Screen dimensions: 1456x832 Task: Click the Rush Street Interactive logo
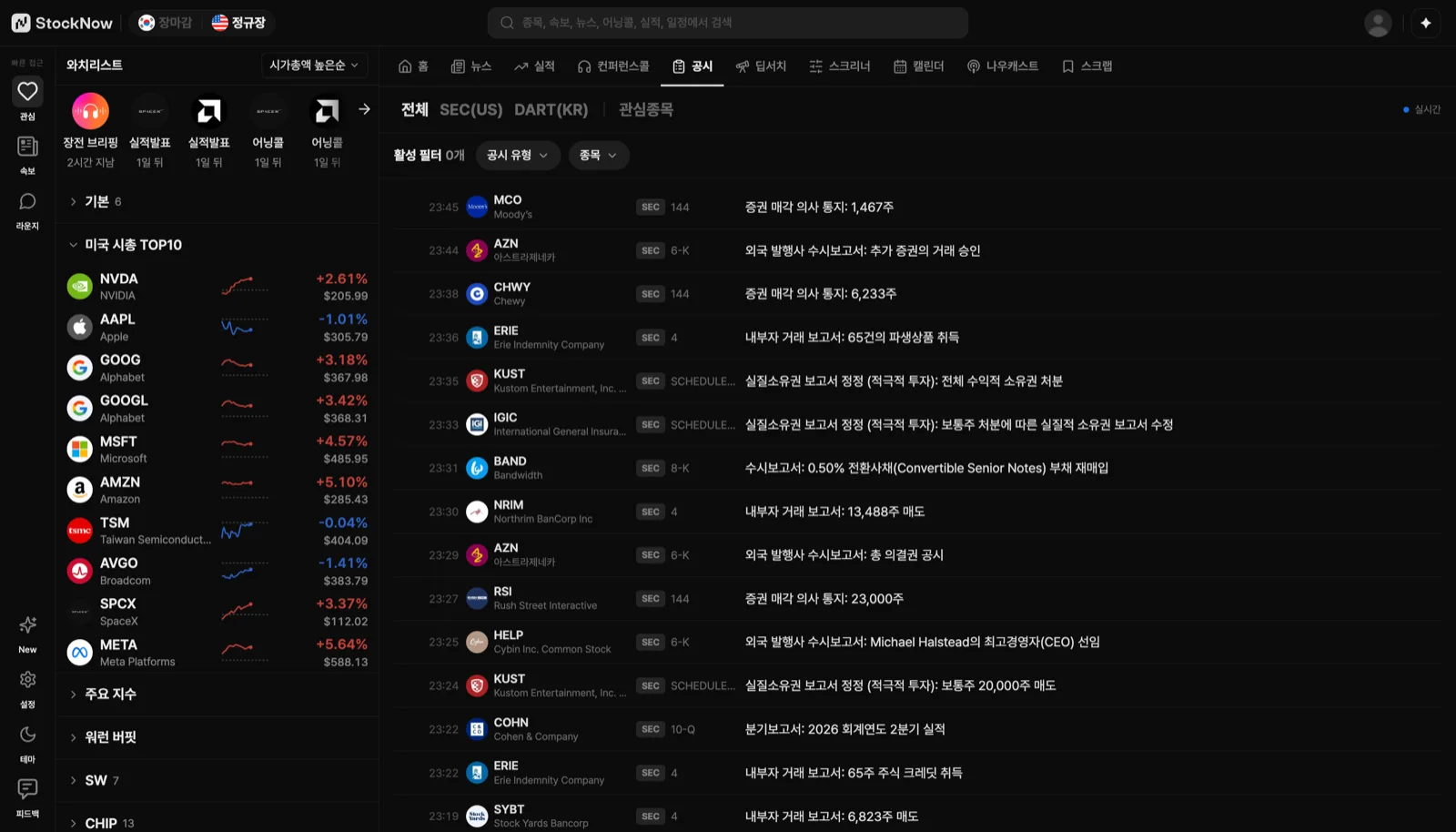click(x=477, y=598)
